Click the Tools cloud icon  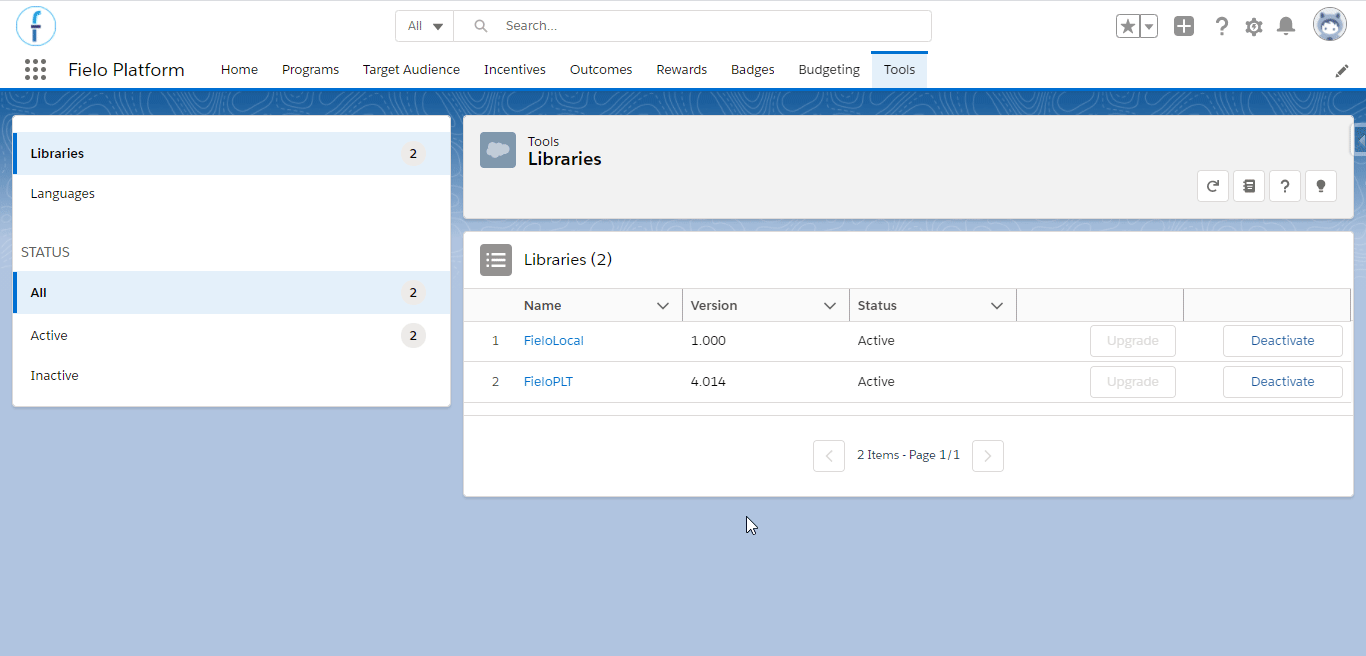pos(498,150)
